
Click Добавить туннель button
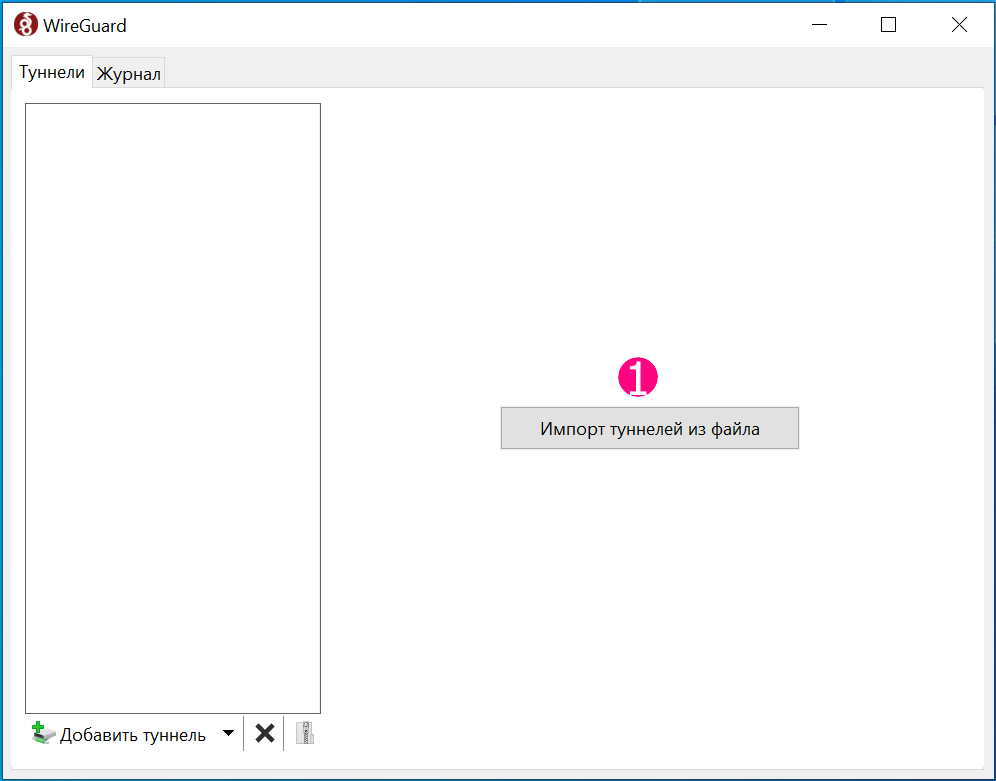[x=119, y=734]
